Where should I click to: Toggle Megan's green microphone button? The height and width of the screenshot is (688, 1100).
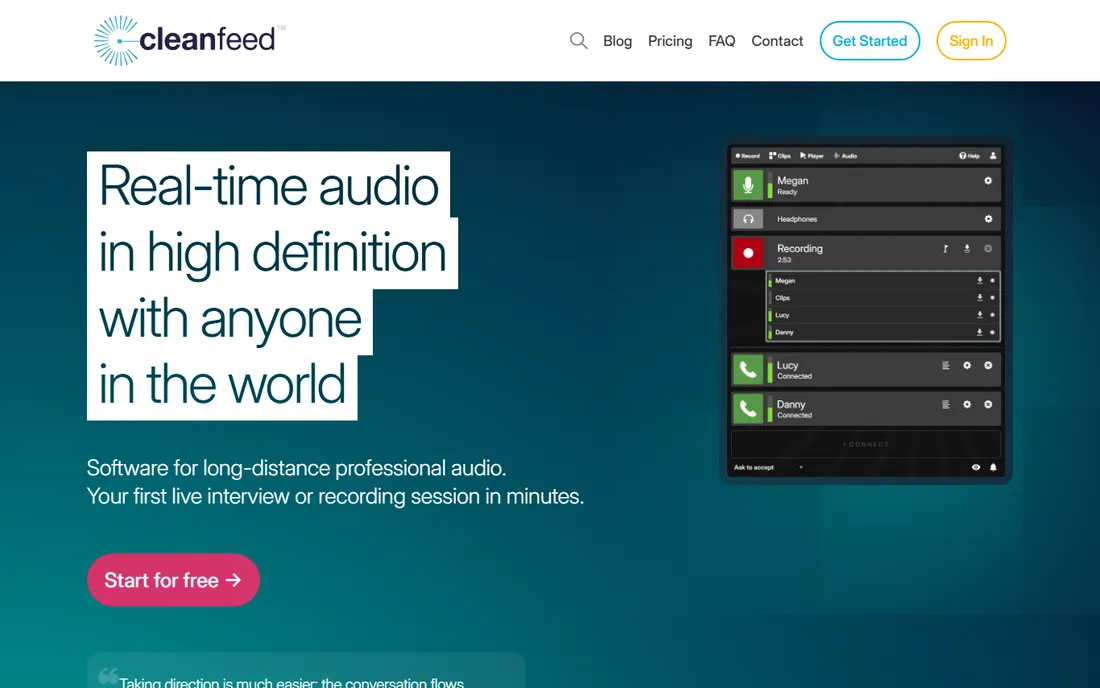748,184
